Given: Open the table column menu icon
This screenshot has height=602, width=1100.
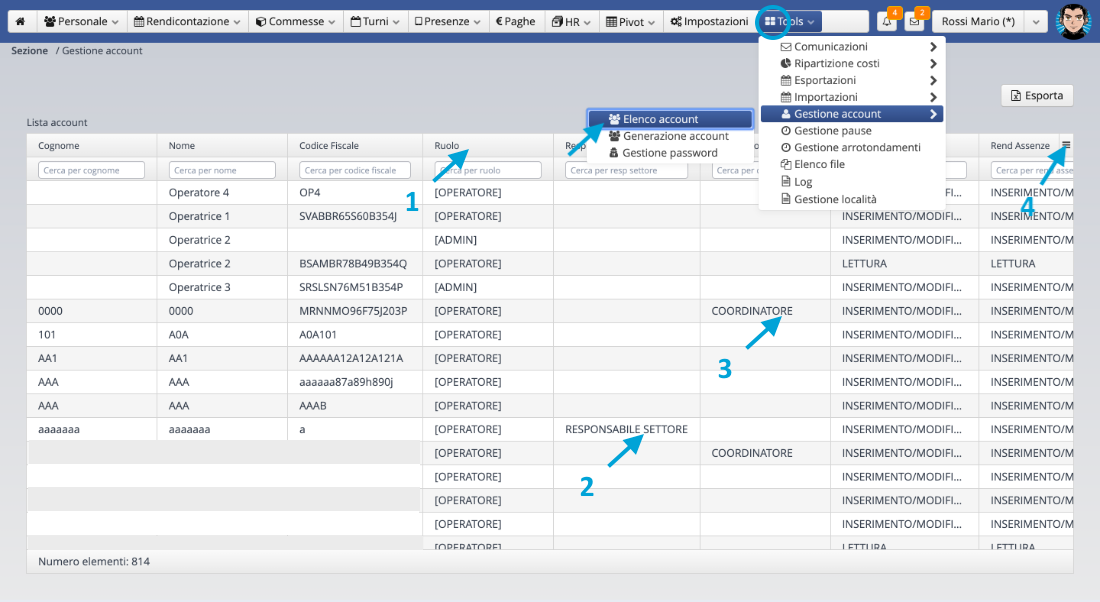Looking at the screenshot, I should click(1066, 146).
